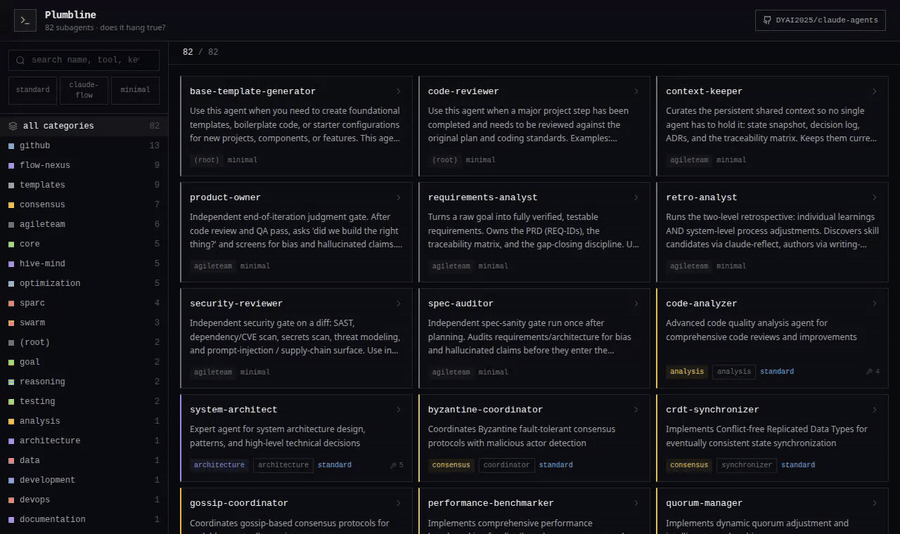Click the standard label on code-analyzer card
The image size is (900, 534).
click(777, 372)
